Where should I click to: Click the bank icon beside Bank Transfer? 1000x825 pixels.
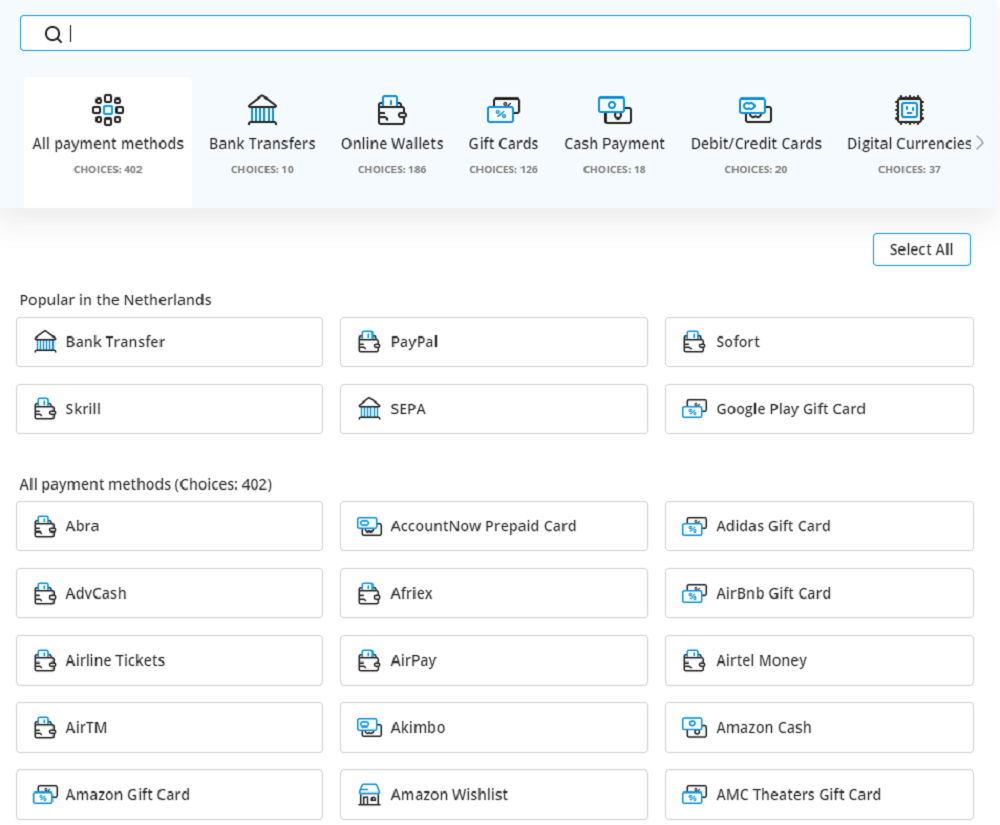point(45,341)
